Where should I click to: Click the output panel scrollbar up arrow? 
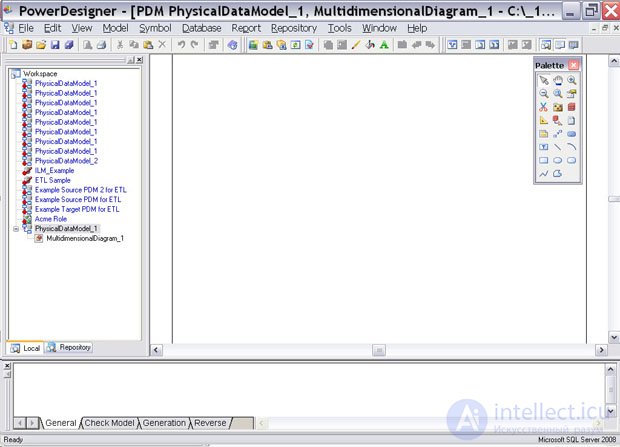611,369
